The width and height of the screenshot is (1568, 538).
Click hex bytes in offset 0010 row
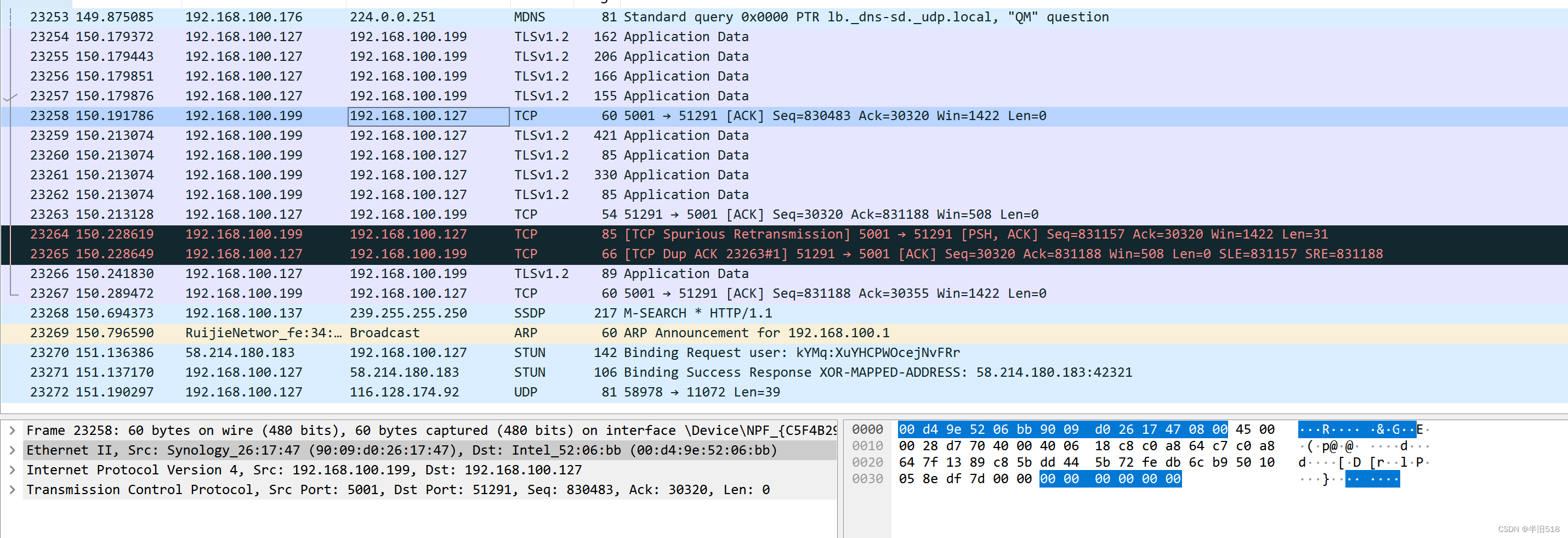1087,446
